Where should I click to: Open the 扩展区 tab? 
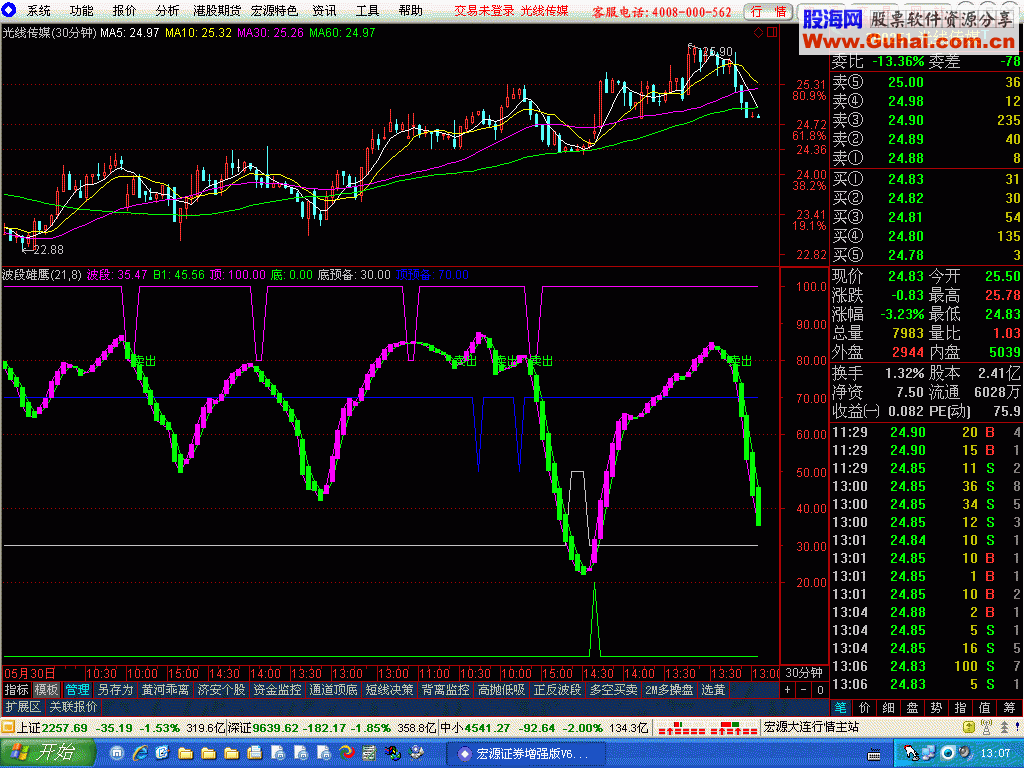coord(23,707)
